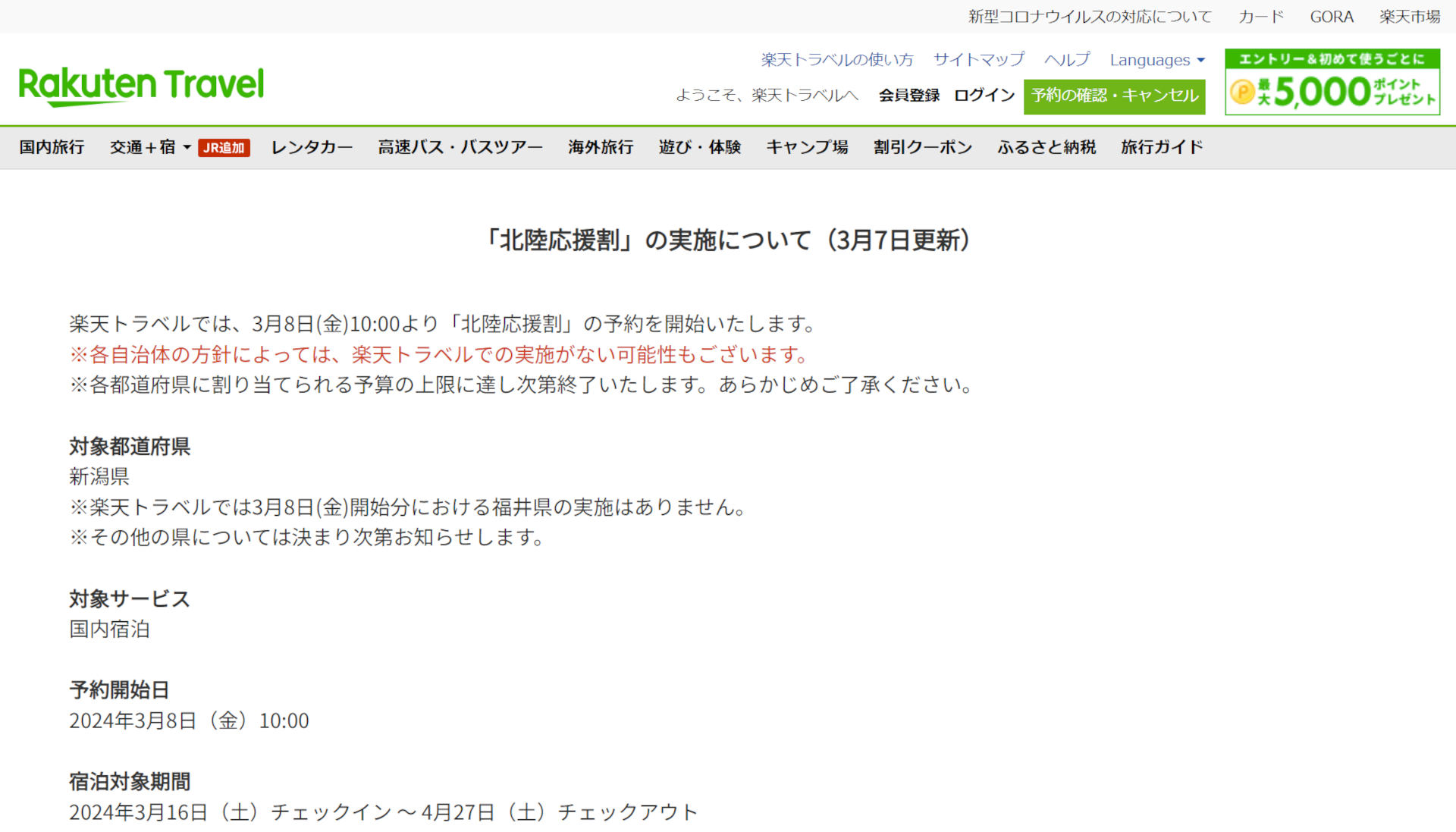Screen dimensions: 1456x832
Task: Open 楽天トラベルの使い方 link
Action: [837, 60]
